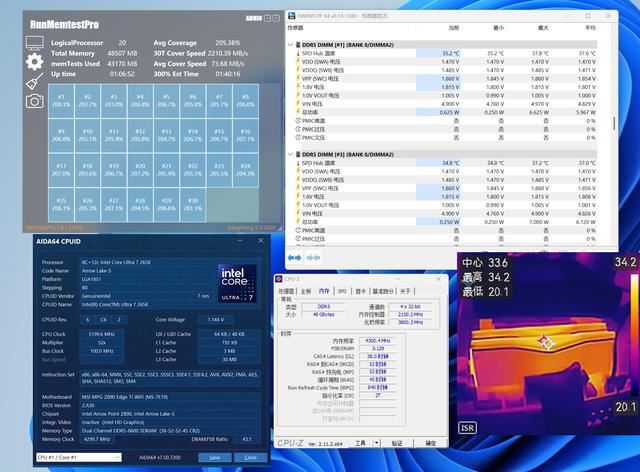Take a screenshot with RunMemtestPro camera icon
The image size is (640, 472).
(x=35, y=101)
